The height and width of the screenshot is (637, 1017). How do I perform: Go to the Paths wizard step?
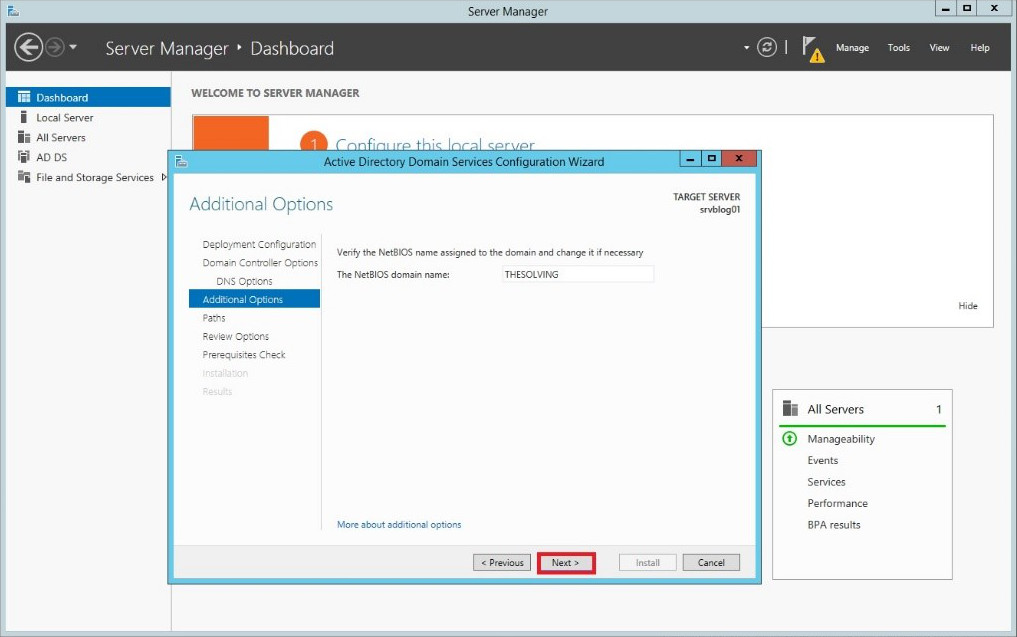click(x=214, y=318)
